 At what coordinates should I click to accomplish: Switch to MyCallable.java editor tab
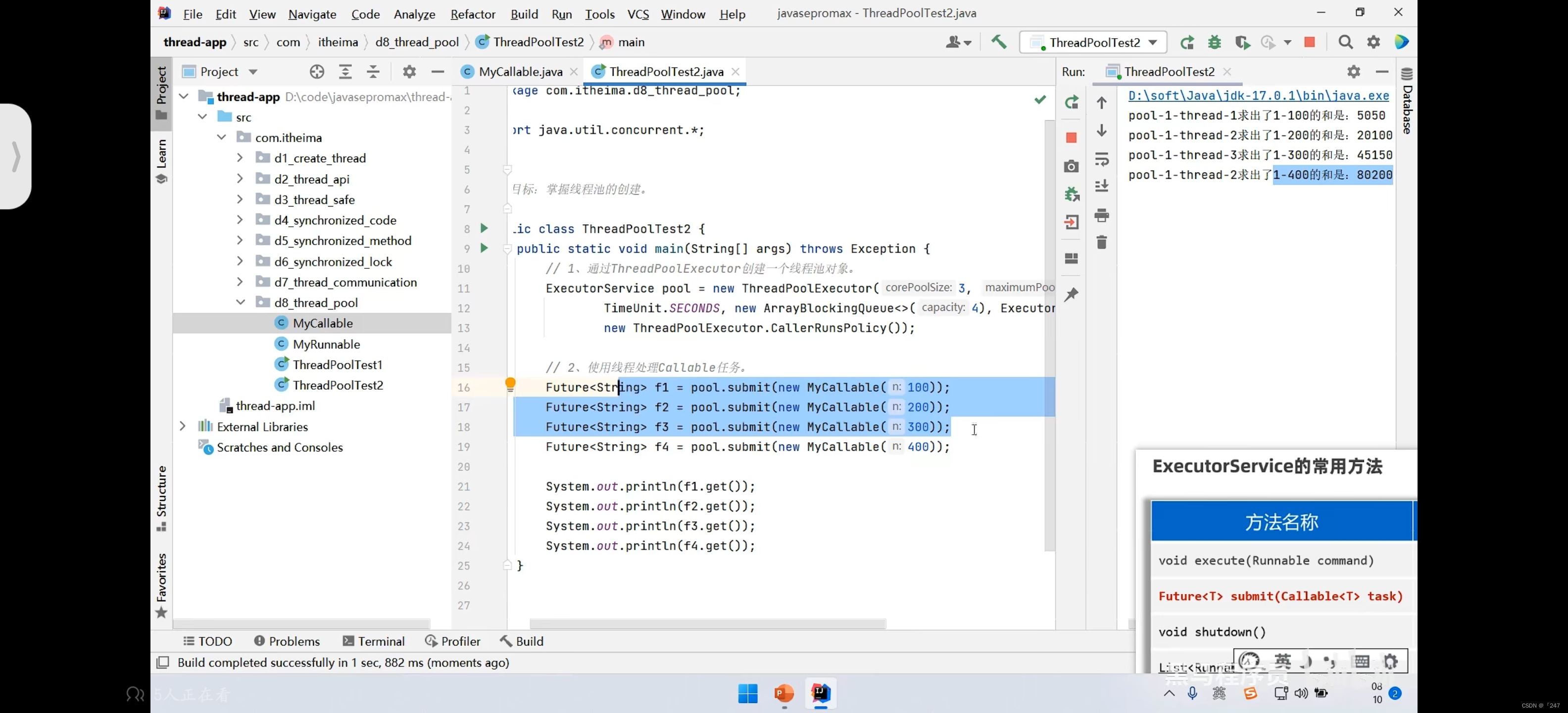tap(520, 72)
